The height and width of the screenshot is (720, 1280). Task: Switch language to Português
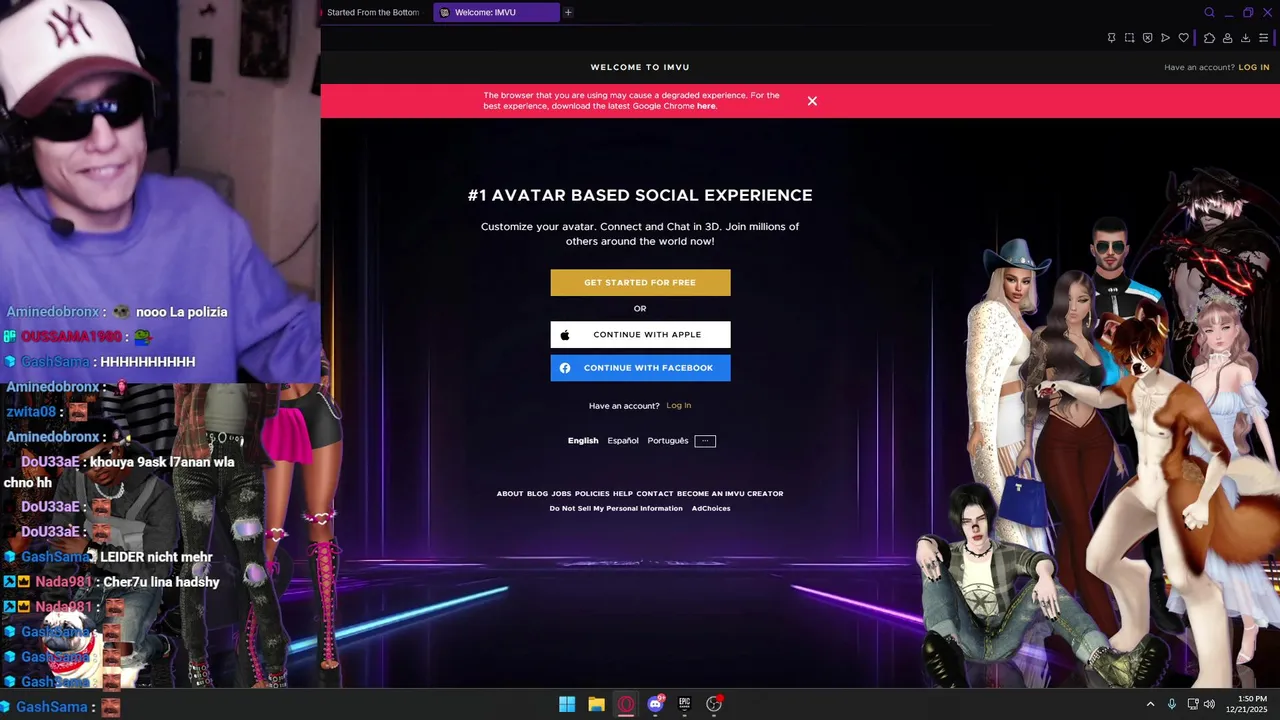pyautogui.click(x=668, y=441)
